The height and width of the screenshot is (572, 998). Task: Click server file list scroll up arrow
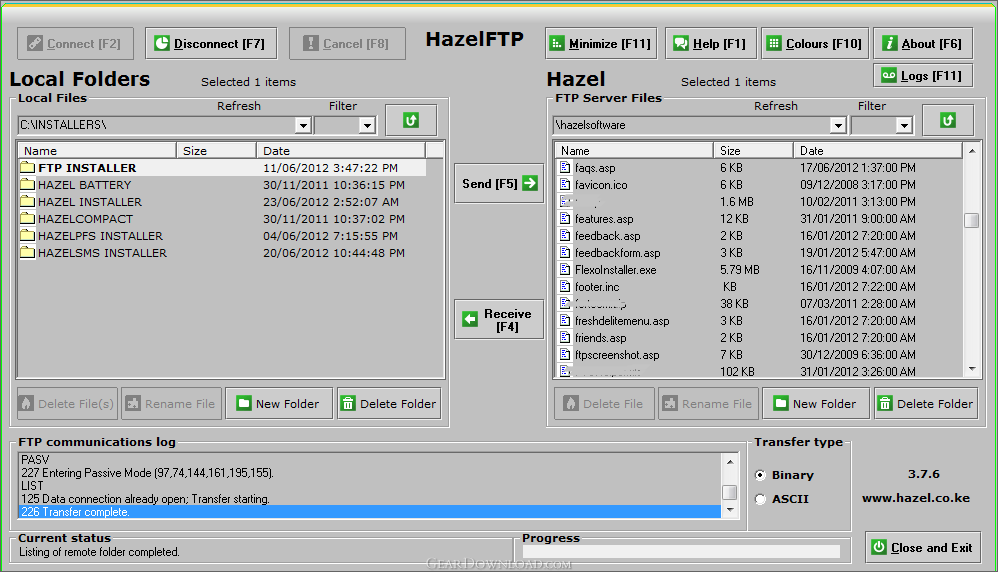coord(972,151)
